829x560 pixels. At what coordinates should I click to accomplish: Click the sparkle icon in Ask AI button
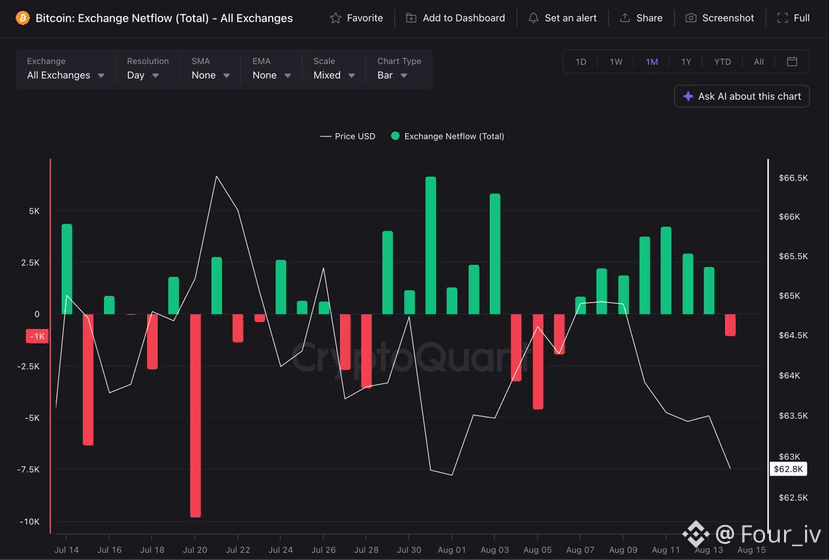tap(688, 96)
